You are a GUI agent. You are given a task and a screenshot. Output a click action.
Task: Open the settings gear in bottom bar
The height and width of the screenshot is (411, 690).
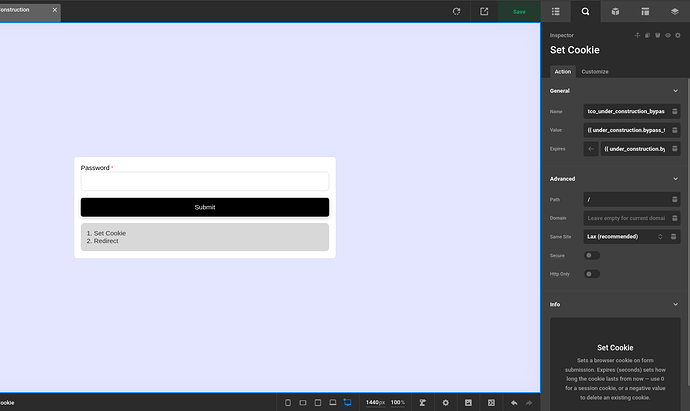[446, 403]
